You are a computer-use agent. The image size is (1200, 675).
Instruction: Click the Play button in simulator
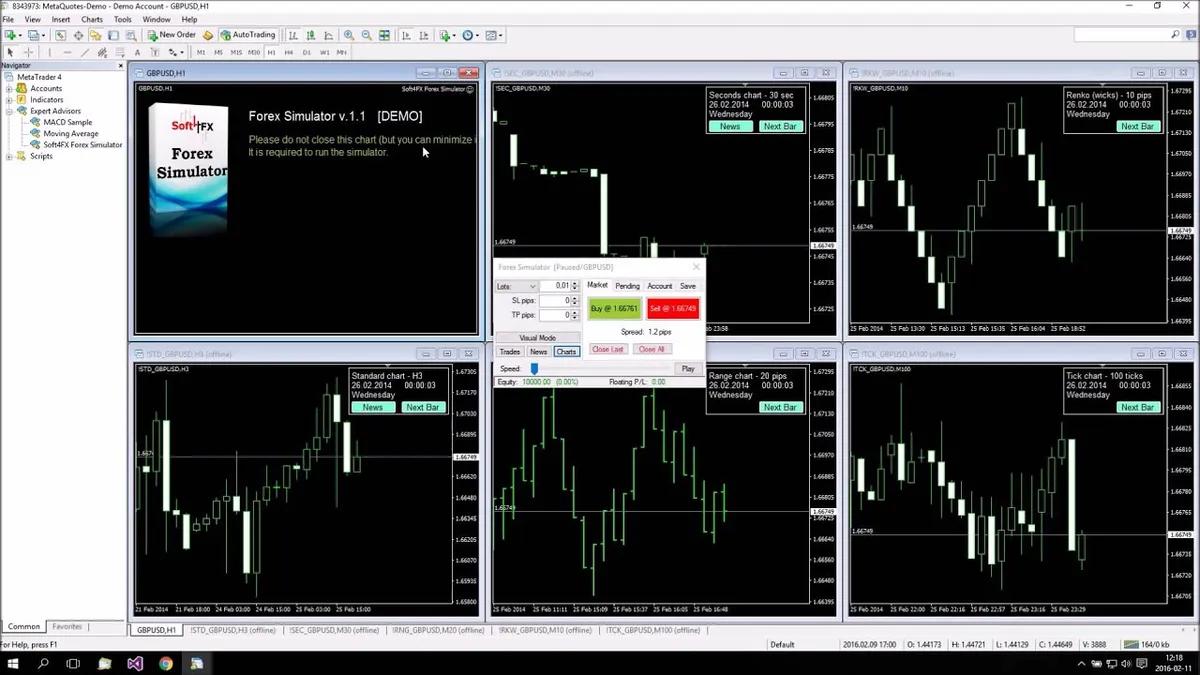coord(688,369)
